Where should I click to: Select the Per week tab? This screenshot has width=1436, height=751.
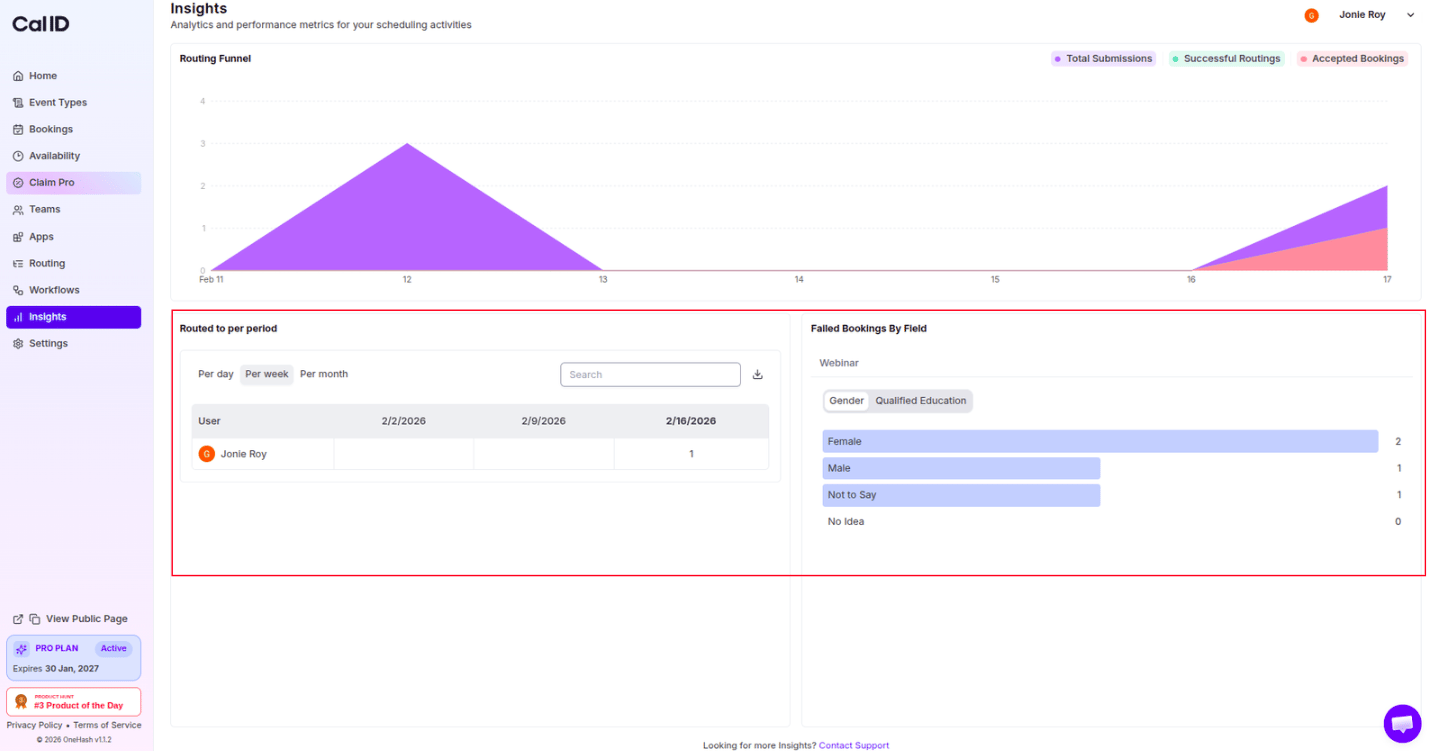pos(267,374)
